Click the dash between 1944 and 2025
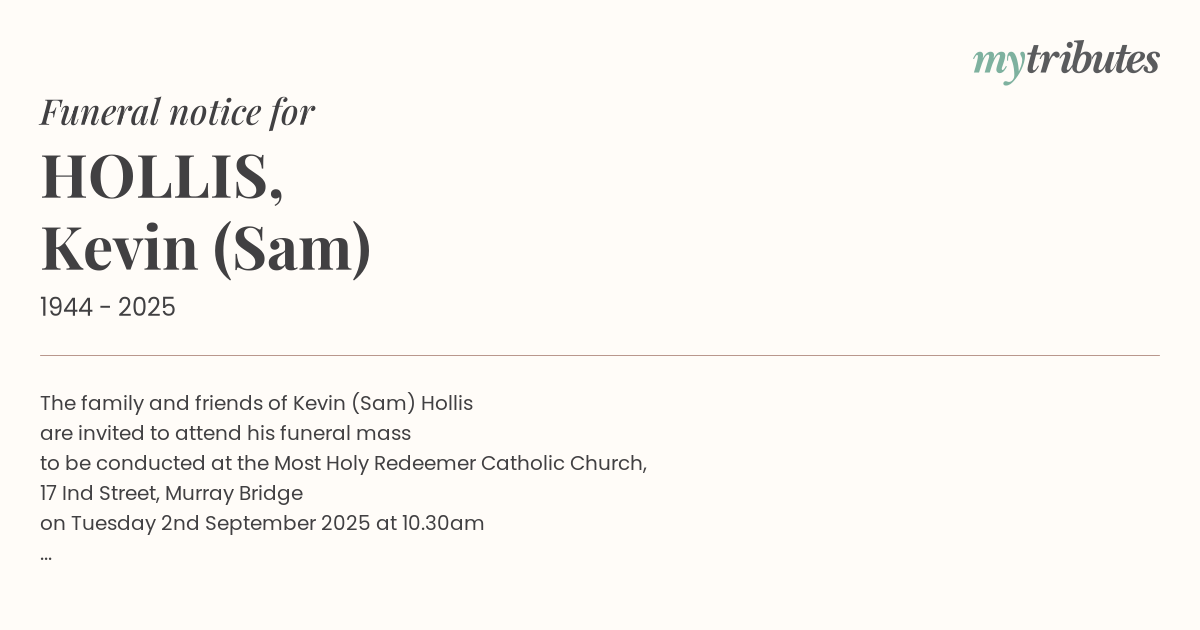This screenshot has height=630, width=1200. 107,308
